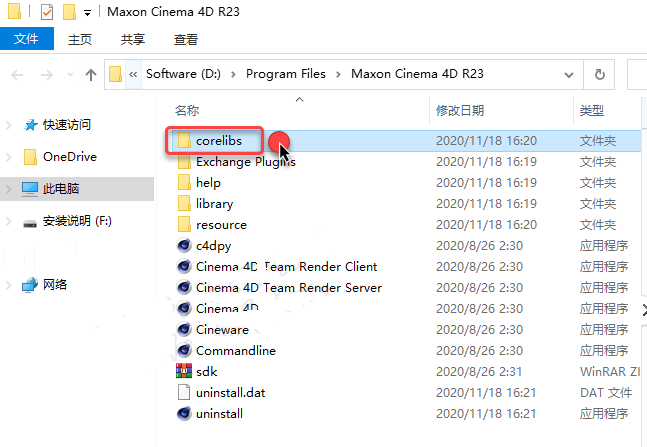Navigate to Program Files in the path
The height and width of the screenshot is (447, 647).
(x=286, y=74)
